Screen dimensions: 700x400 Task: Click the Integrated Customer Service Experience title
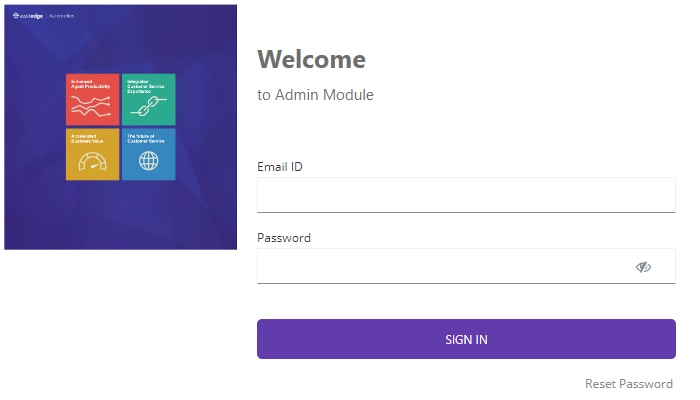point(146,86)
